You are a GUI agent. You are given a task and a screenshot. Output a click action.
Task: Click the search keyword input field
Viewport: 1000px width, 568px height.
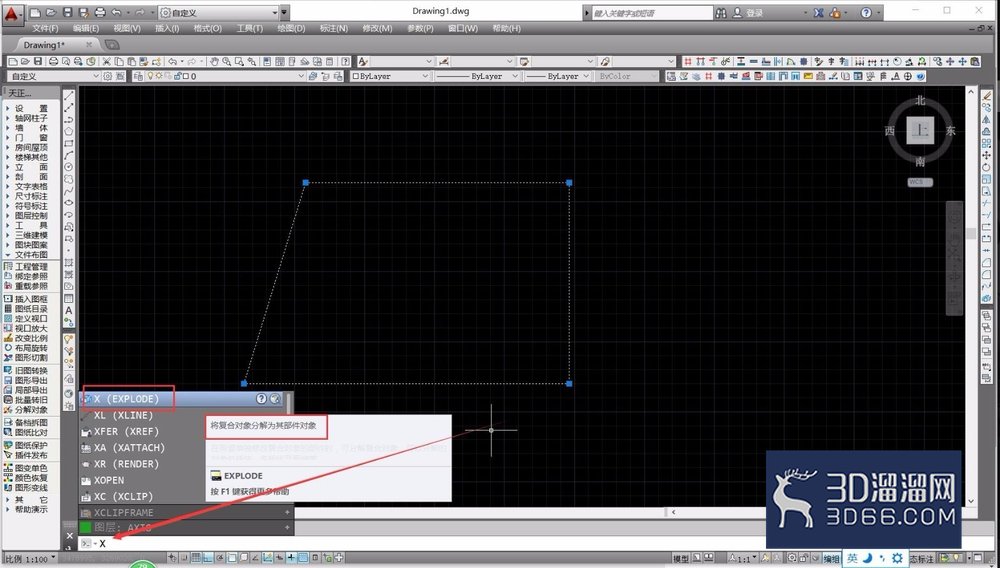(651, 13)
